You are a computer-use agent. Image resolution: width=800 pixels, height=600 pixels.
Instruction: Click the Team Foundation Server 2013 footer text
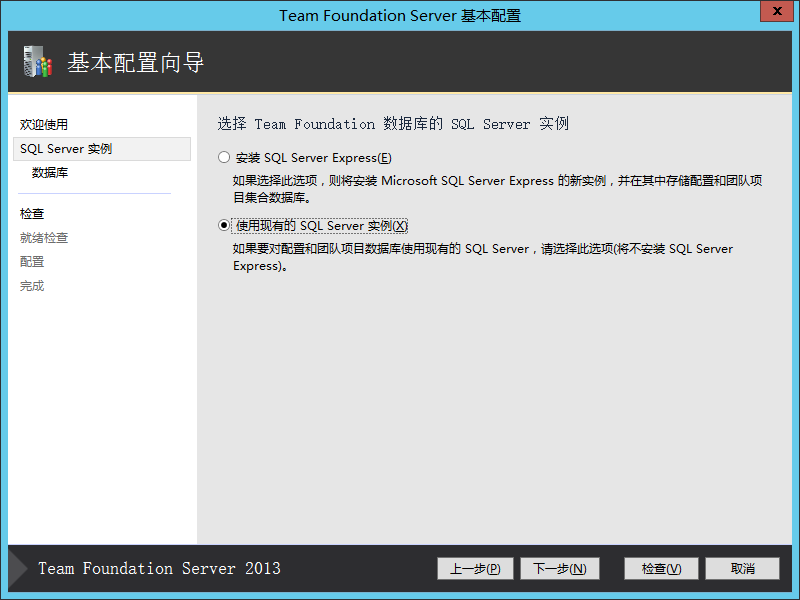click(x=159, y=568)
